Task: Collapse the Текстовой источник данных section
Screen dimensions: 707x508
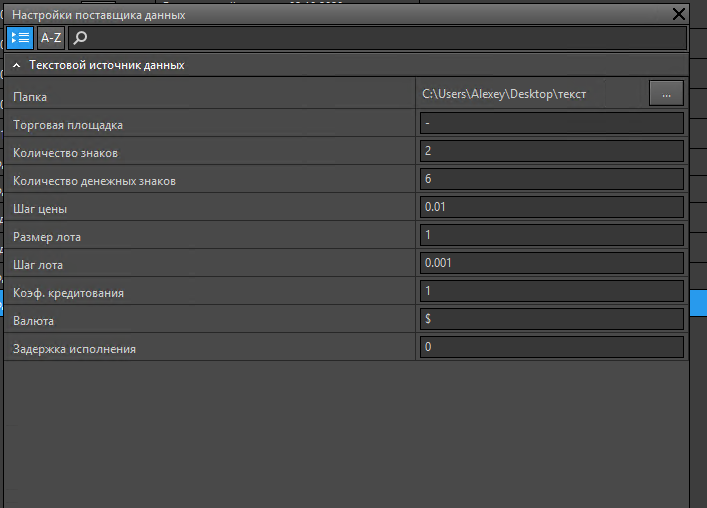Action: pyautogui.click(x=18, y=65)
